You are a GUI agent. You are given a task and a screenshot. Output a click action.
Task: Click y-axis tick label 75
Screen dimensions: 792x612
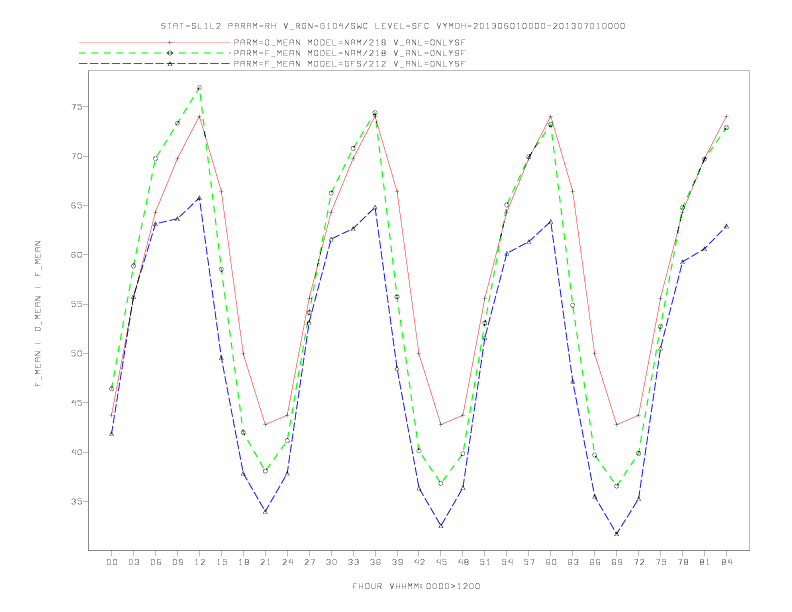(77, 107)
